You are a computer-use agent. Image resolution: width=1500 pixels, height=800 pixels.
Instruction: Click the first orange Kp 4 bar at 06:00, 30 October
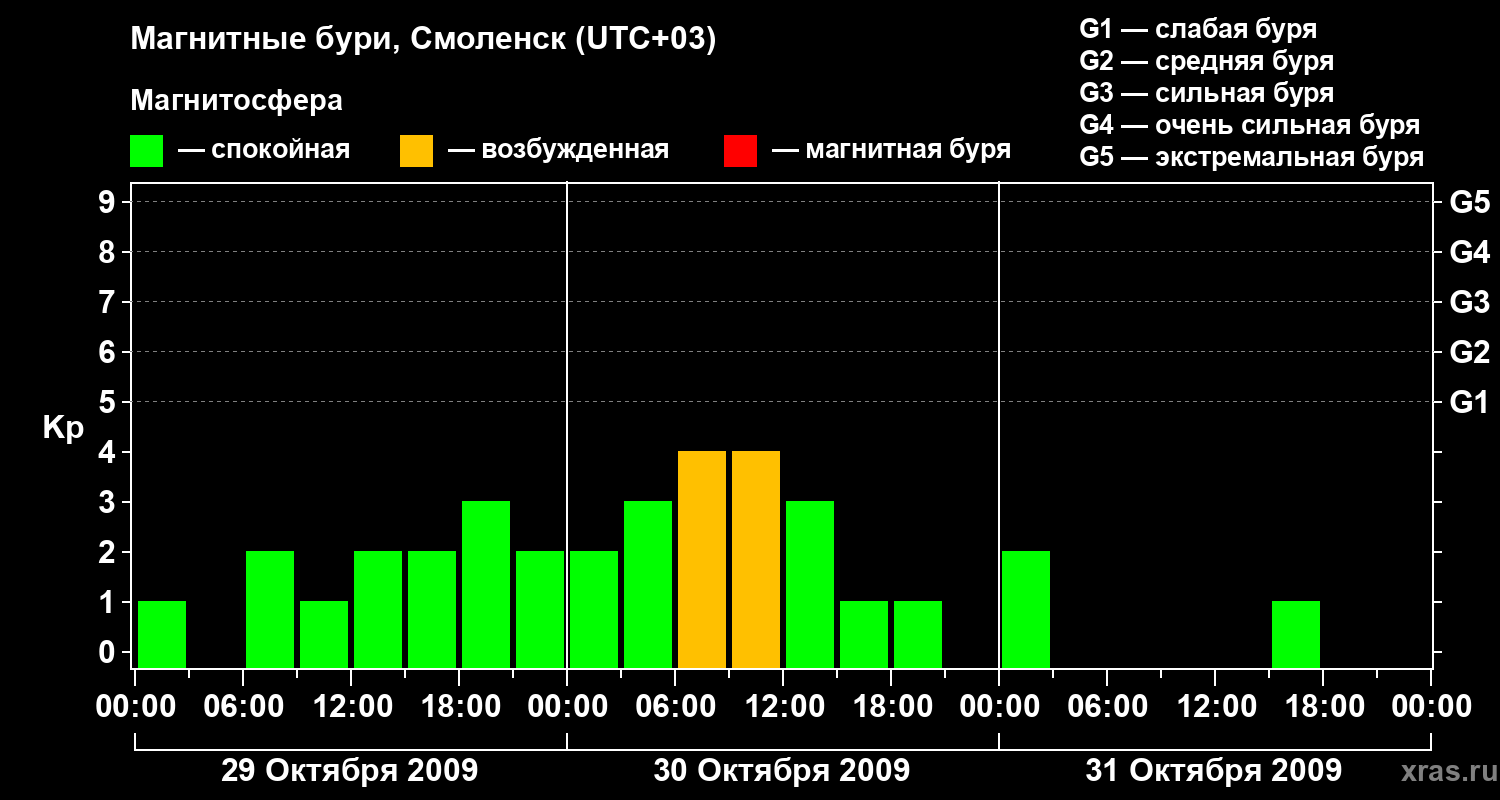point(702,559)
